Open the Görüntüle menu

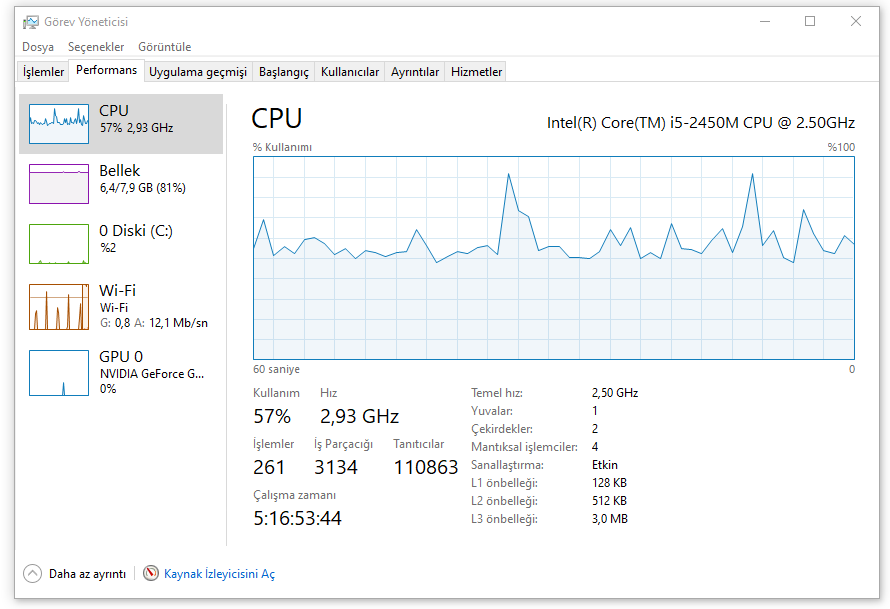164,47
